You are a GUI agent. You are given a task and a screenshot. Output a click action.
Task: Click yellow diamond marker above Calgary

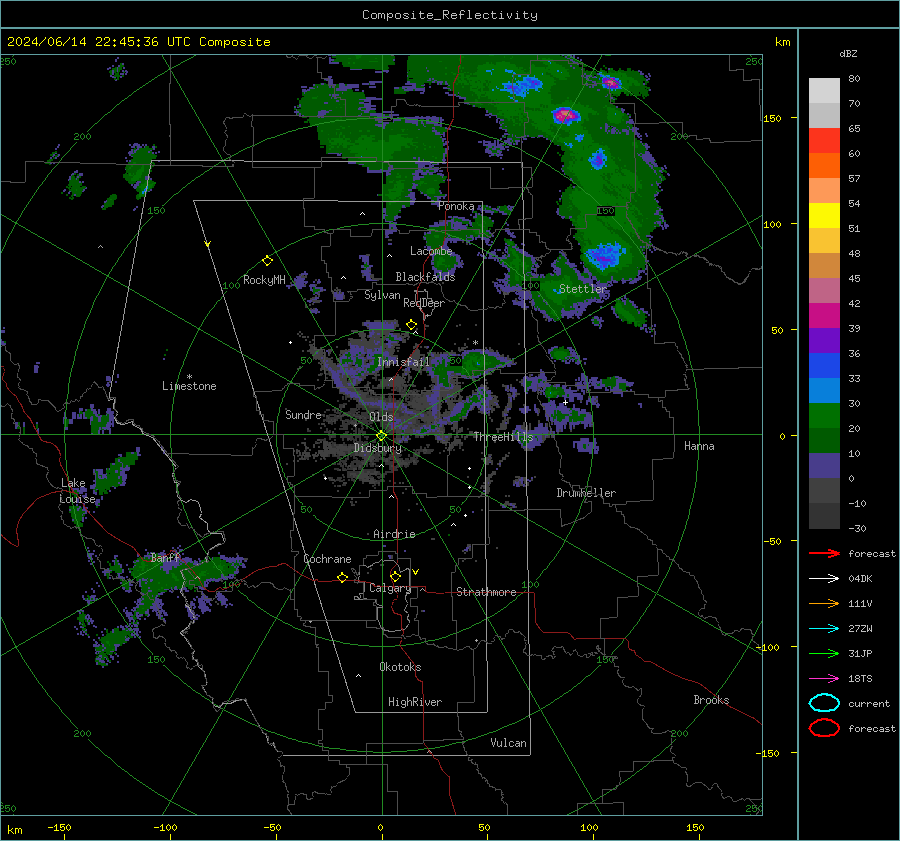[395, 576]
